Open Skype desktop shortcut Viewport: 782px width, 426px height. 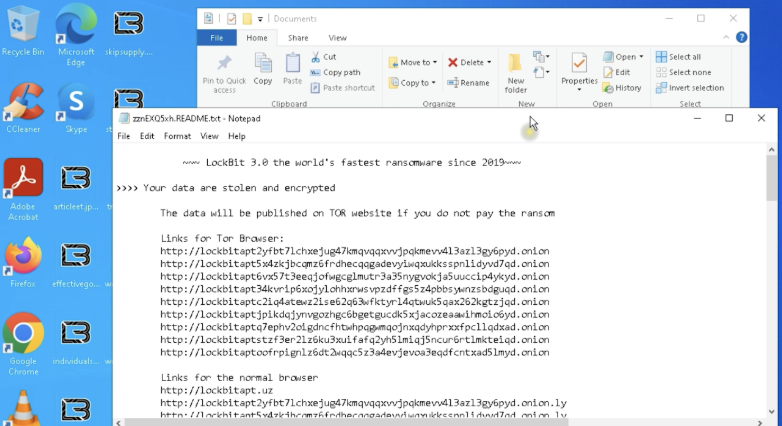pos(76,108)
